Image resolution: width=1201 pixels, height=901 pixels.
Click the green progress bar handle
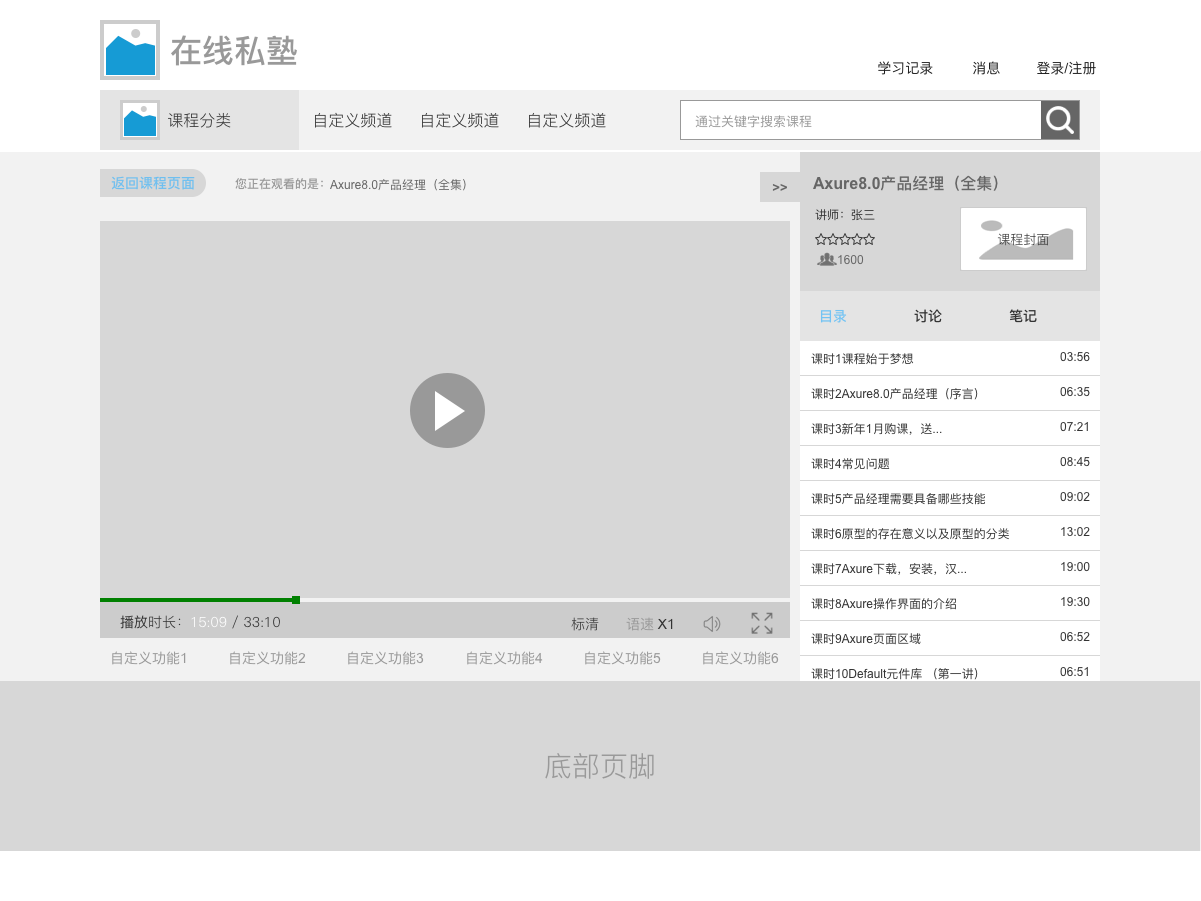pos(296,600)
